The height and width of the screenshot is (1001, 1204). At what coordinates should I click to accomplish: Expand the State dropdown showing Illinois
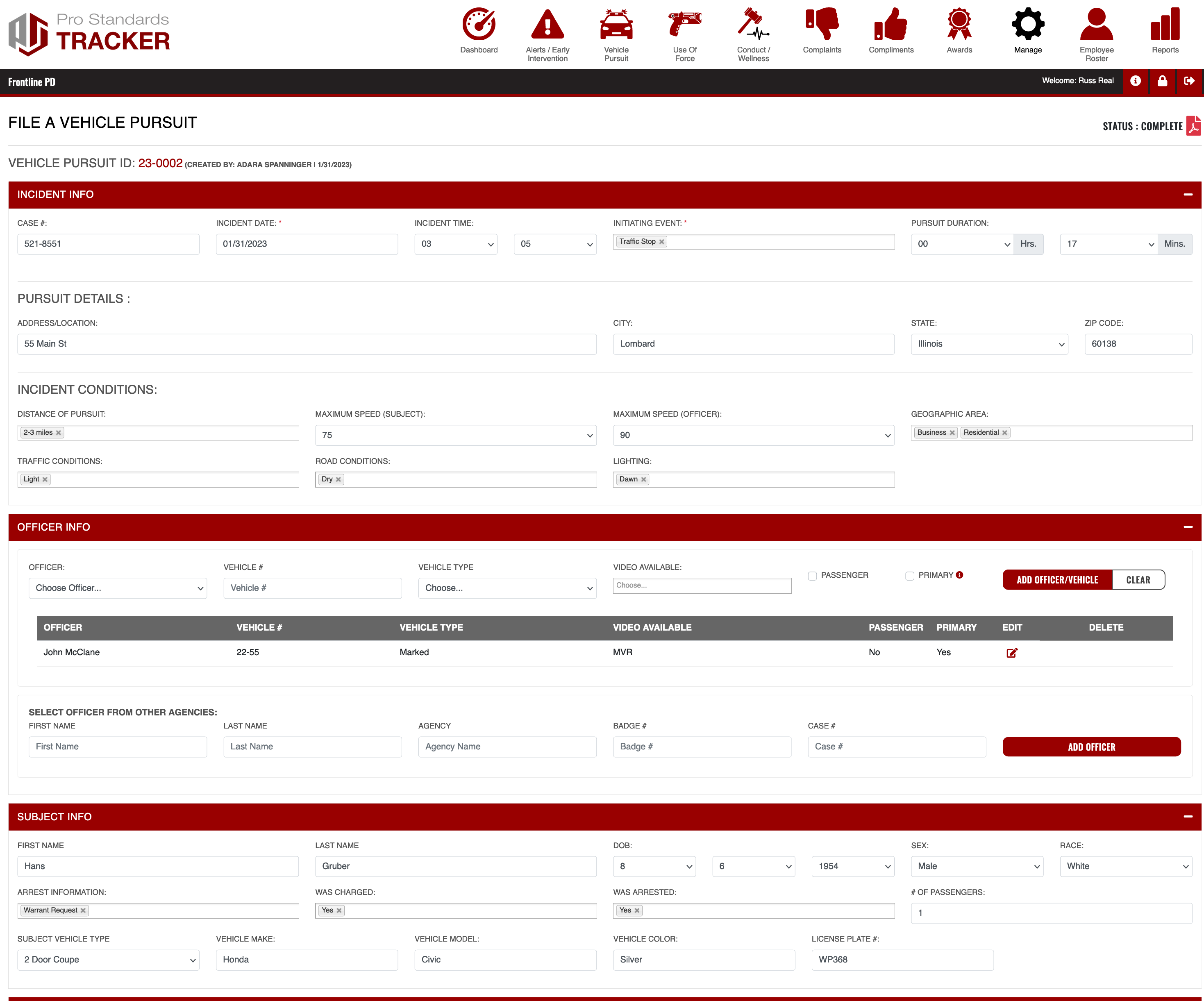989,344
